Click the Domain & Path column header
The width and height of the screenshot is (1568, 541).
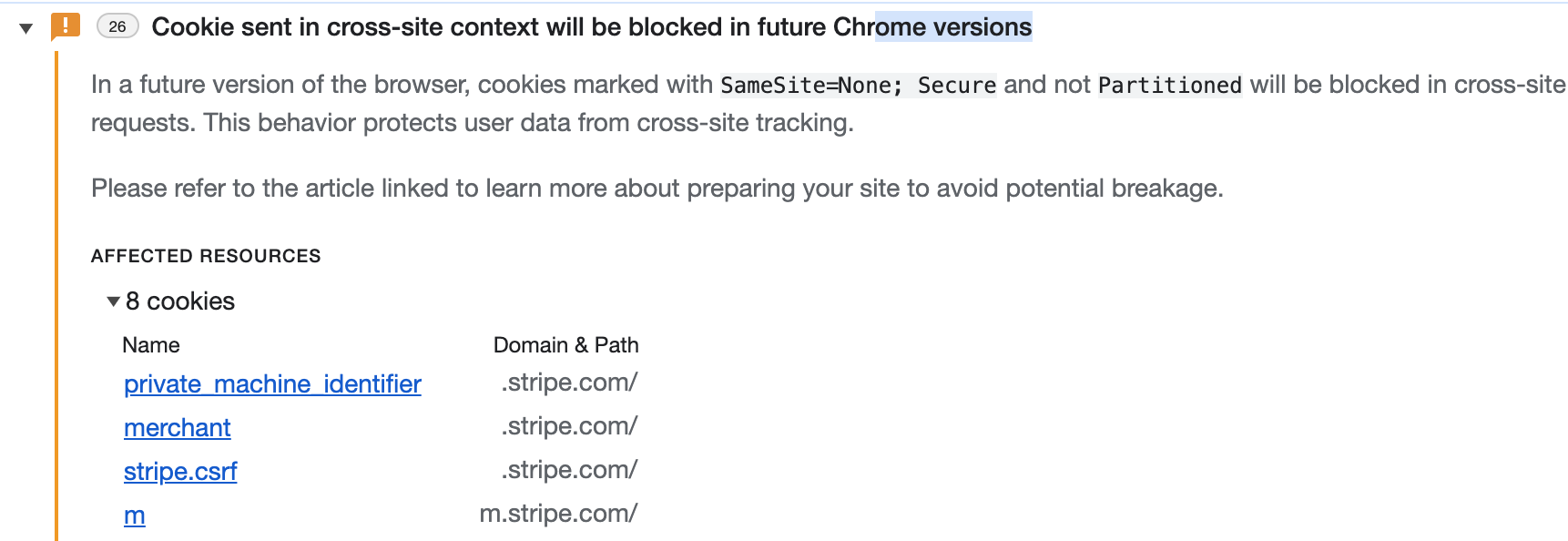(566, 345)
